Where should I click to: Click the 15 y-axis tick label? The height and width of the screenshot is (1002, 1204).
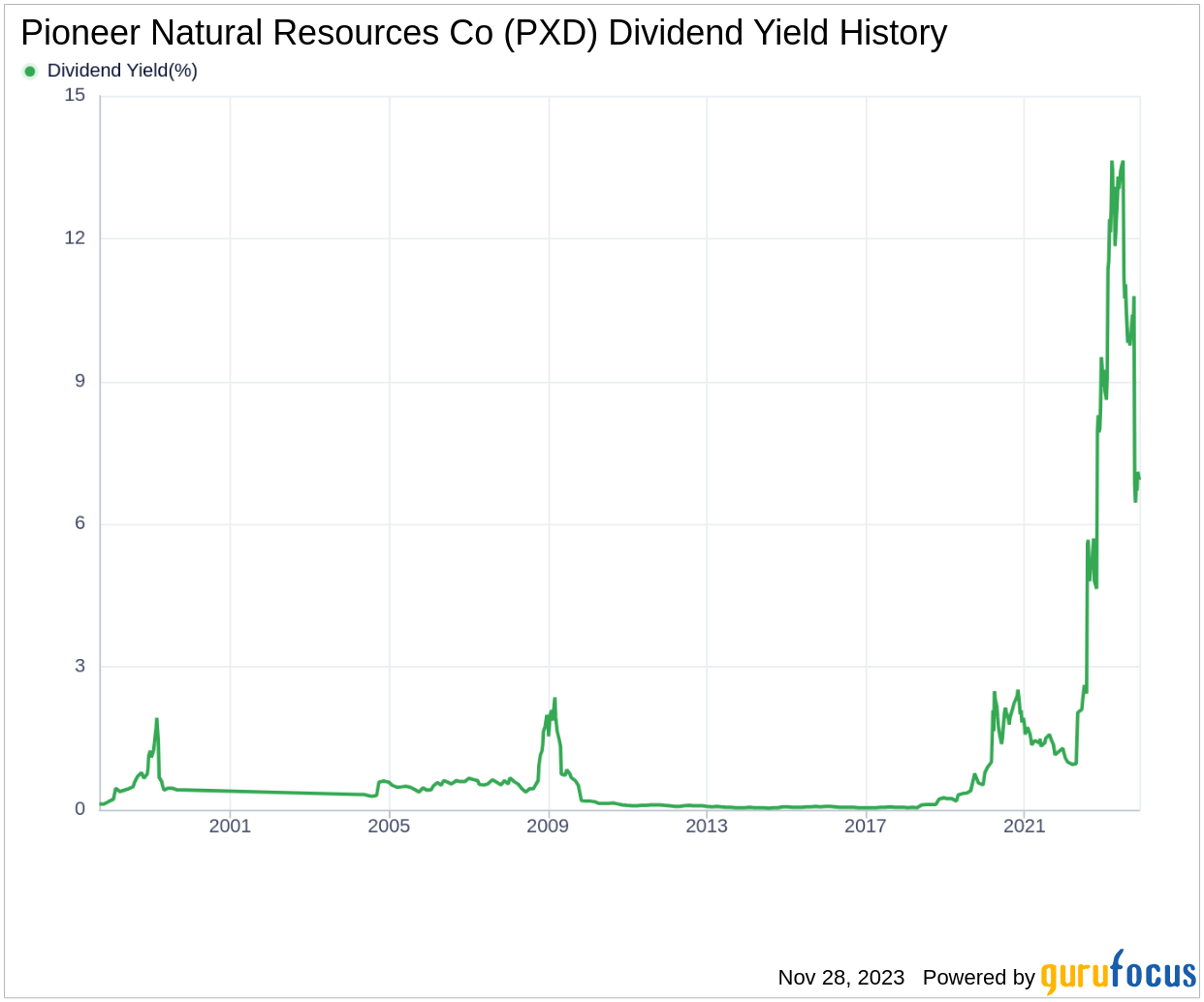pos(75,95)
